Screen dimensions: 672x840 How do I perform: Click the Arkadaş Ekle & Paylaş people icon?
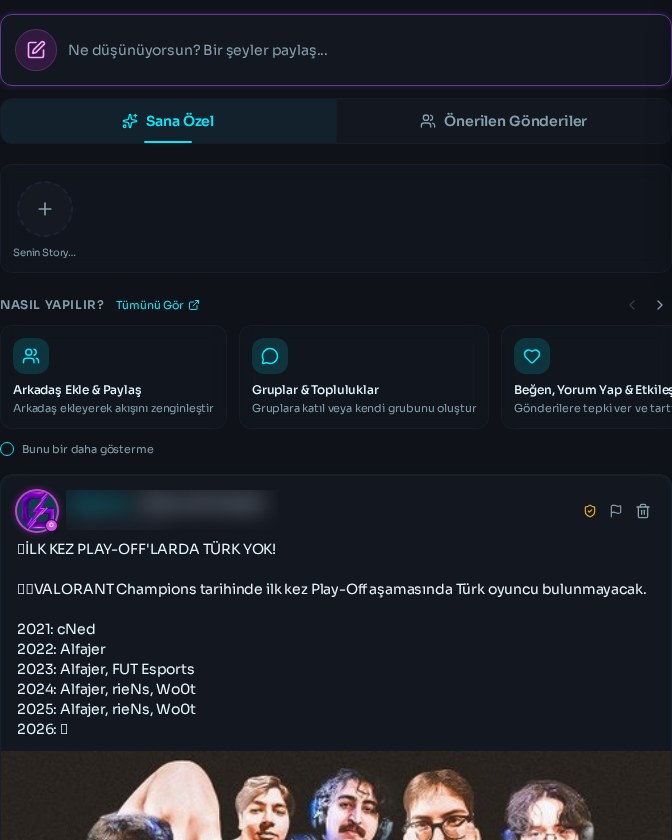coord(31,356)
